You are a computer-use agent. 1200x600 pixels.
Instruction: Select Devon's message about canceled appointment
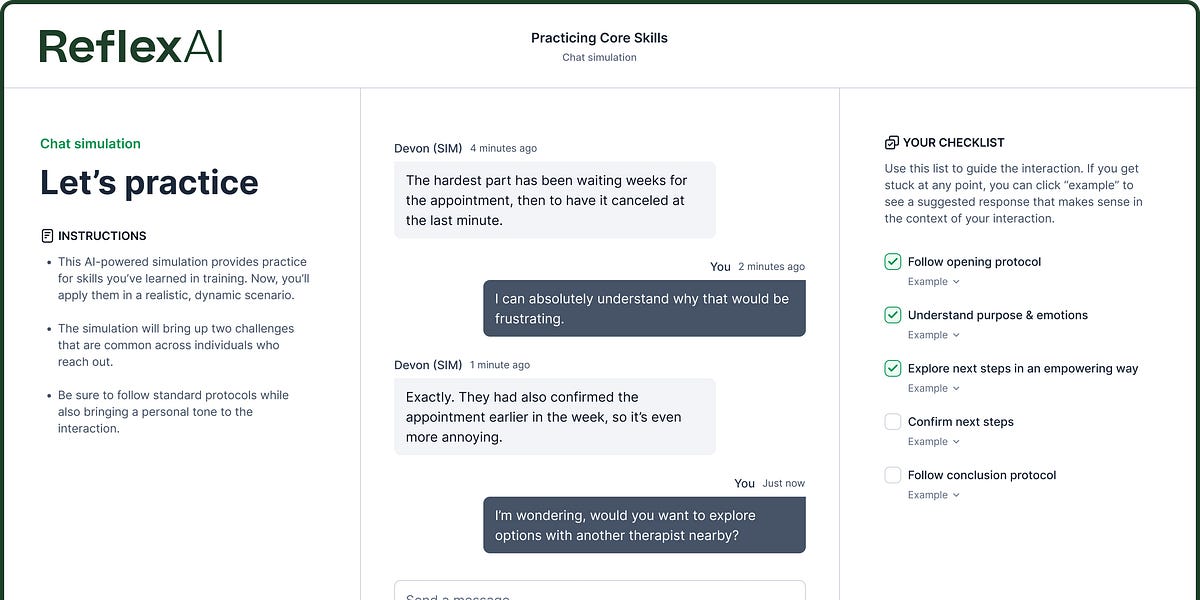pyautogui.click(x=554, y=200)
